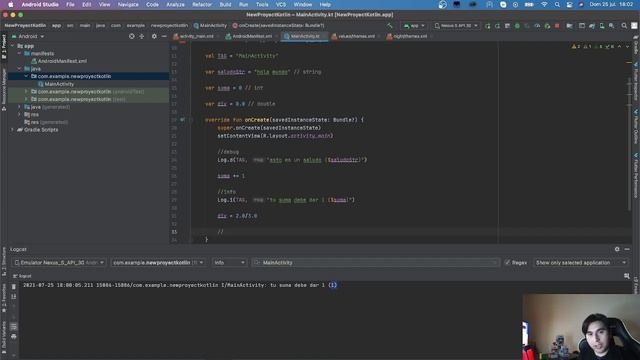Click MainActivity in the breadcrumb bar
The image size is (640, 360).
tap(210, 25)
